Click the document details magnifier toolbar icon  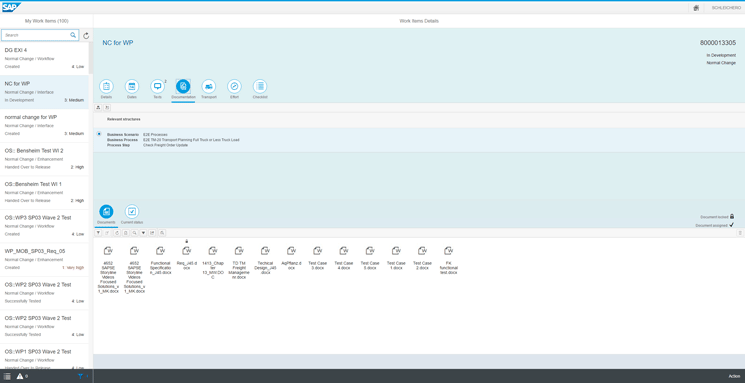162,233
